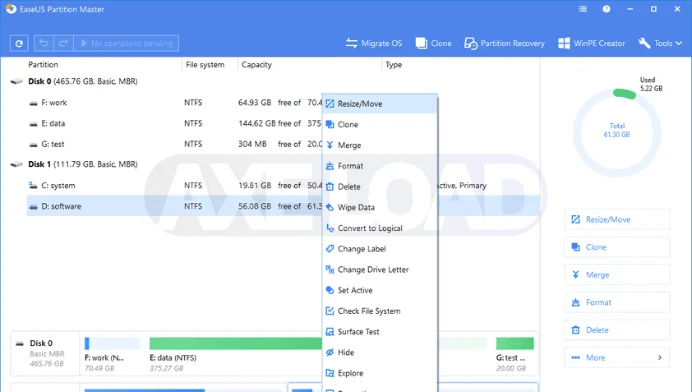Click Merge button in right panel
692x392 pixels.
(x=617, y=275)
